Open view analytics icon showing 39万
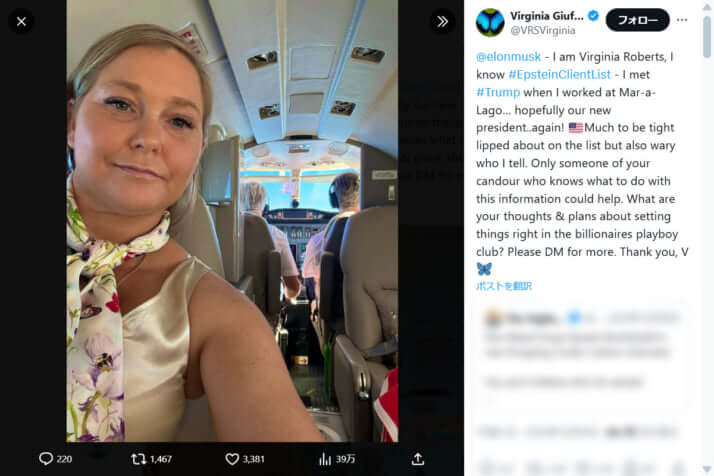 coord(325,459)
